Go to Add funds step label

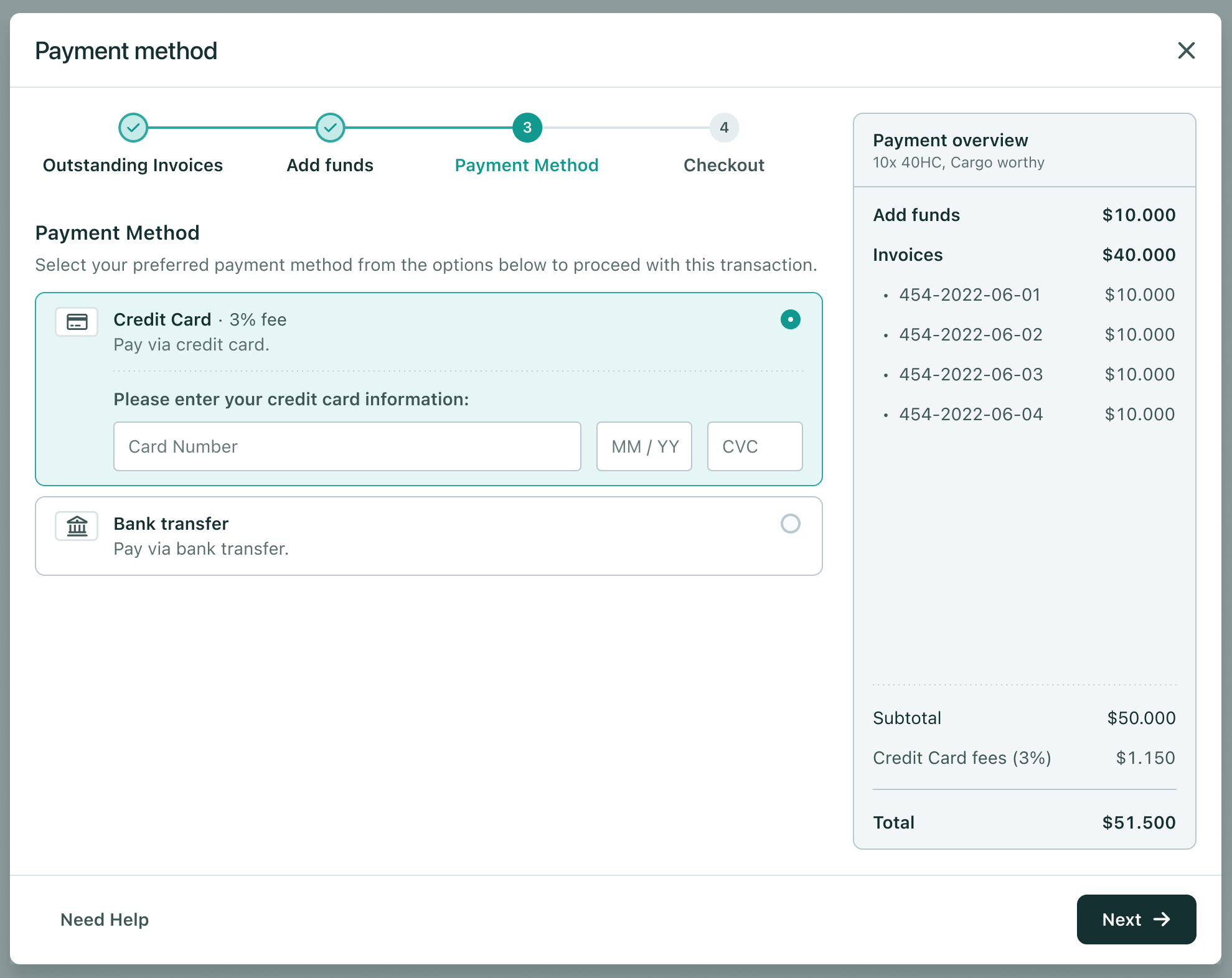click(x=330, y=165)
